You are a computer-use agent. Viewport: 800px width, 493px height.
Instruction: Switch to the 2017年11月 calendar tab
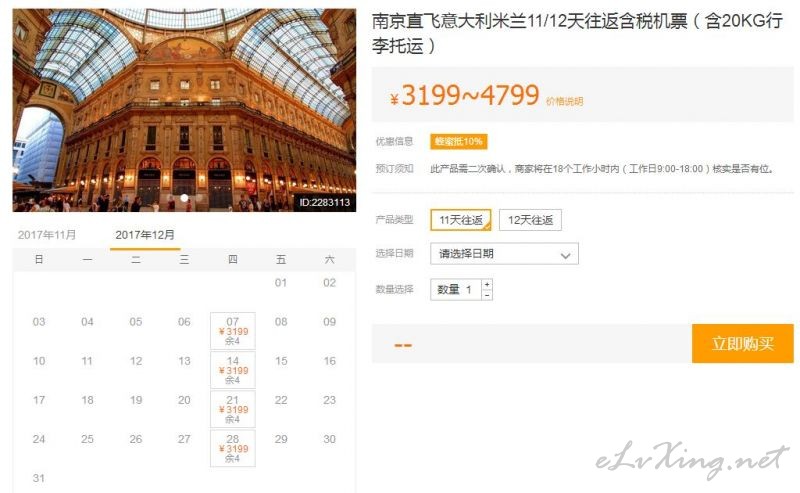coord(47,234)
